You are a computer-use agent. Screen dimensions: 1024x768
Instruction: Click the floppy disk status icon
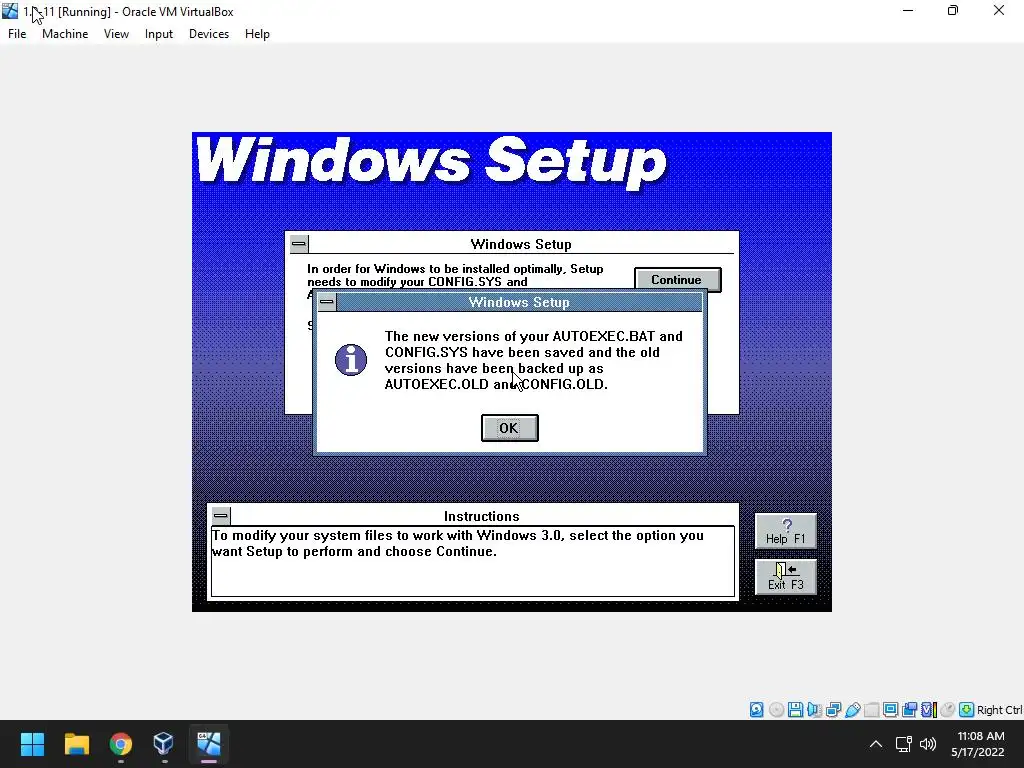[x=795, y=710]
